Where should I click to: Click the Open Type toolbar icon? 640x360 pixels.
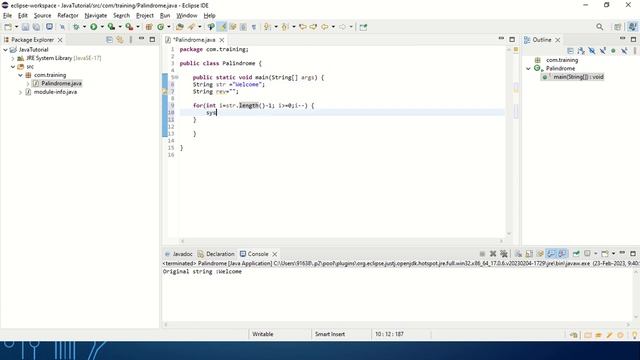point(180,27)
